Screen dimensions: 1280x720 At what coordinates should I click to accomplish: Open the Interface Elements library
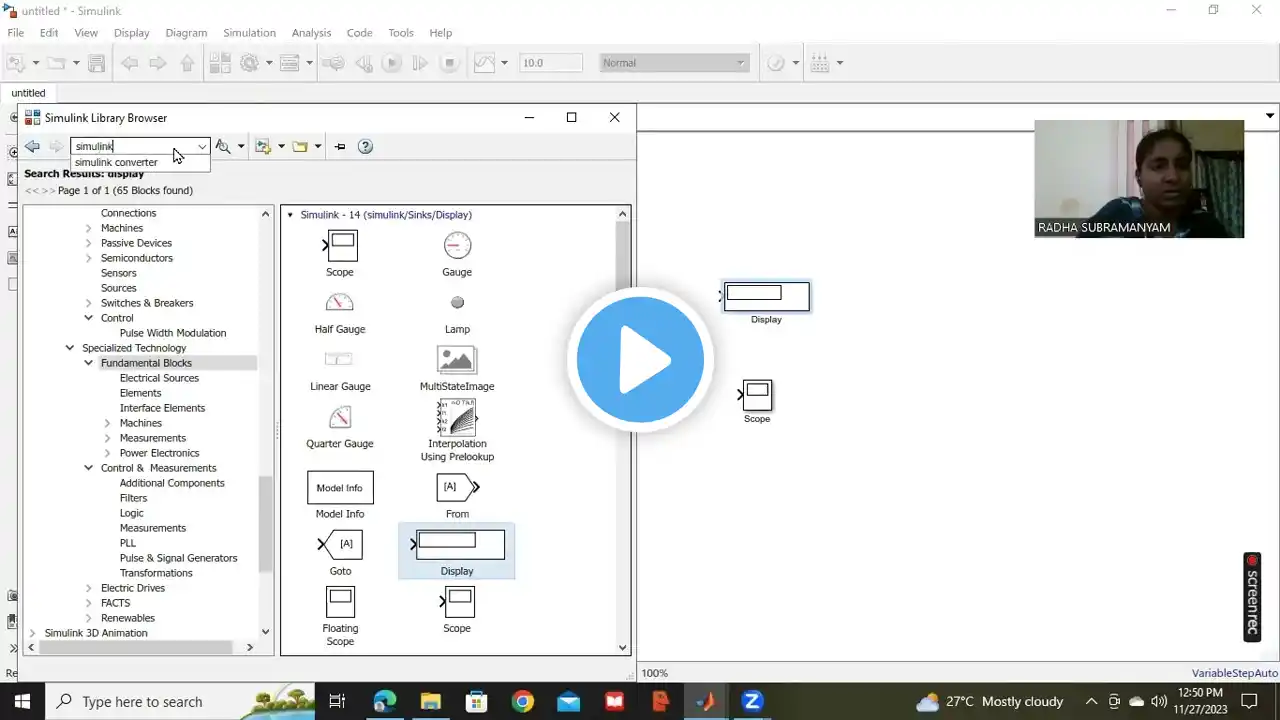162,408
